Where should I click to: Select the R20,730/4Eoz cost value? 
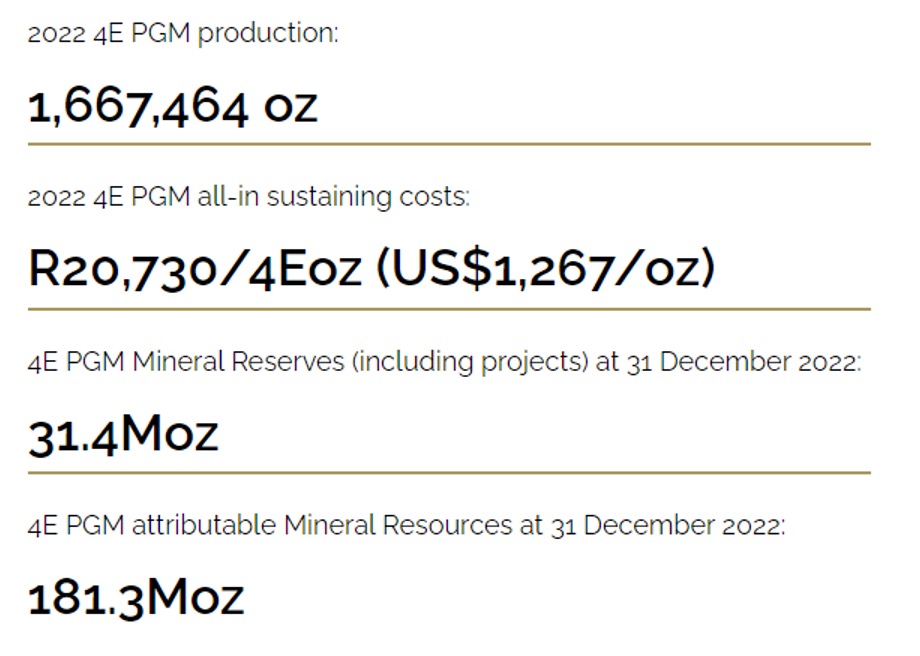coord(194,269)
